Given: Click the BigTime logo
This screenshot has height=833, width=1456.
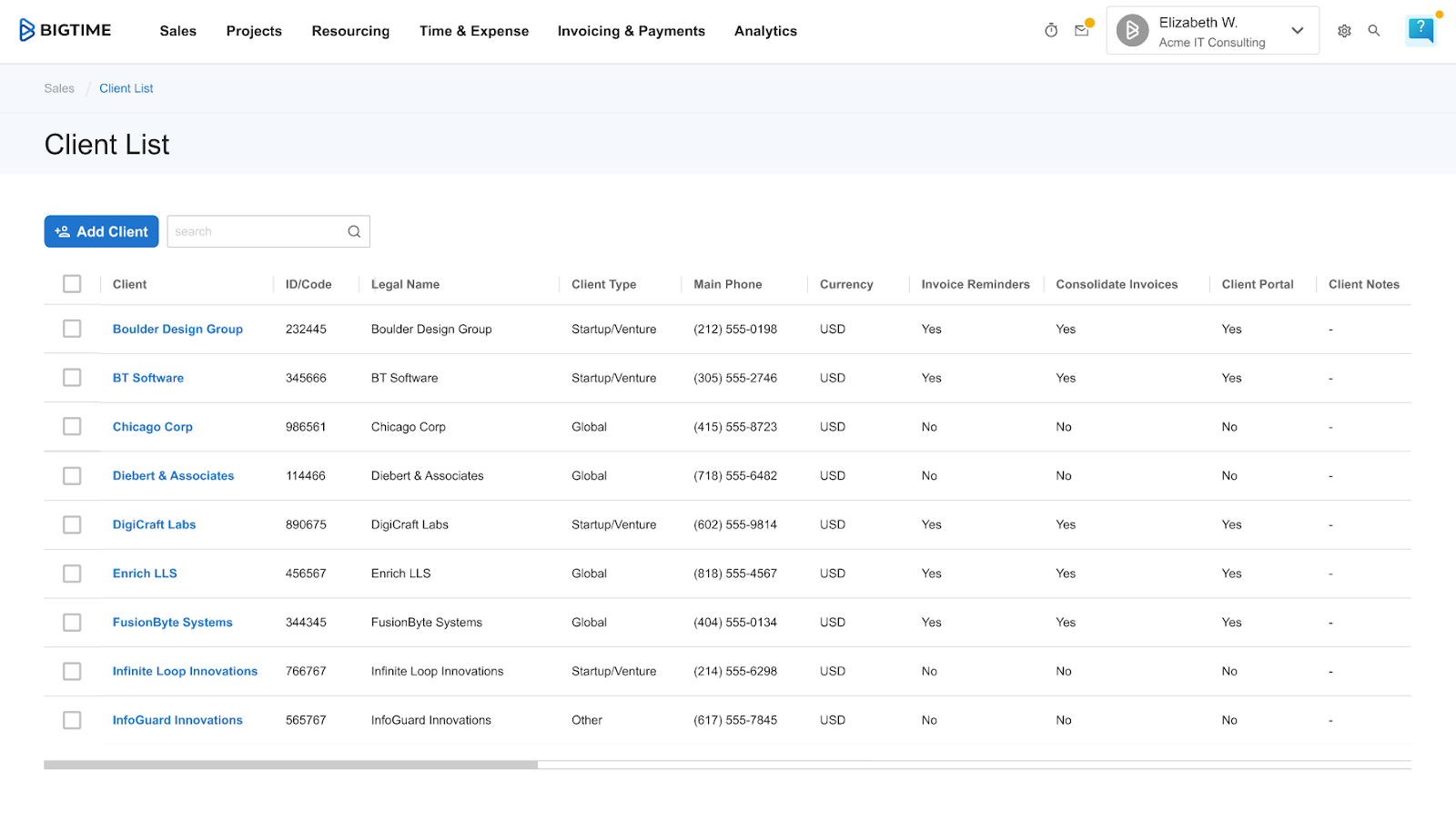Looking at the screenshot, I should tap(66, 30).
